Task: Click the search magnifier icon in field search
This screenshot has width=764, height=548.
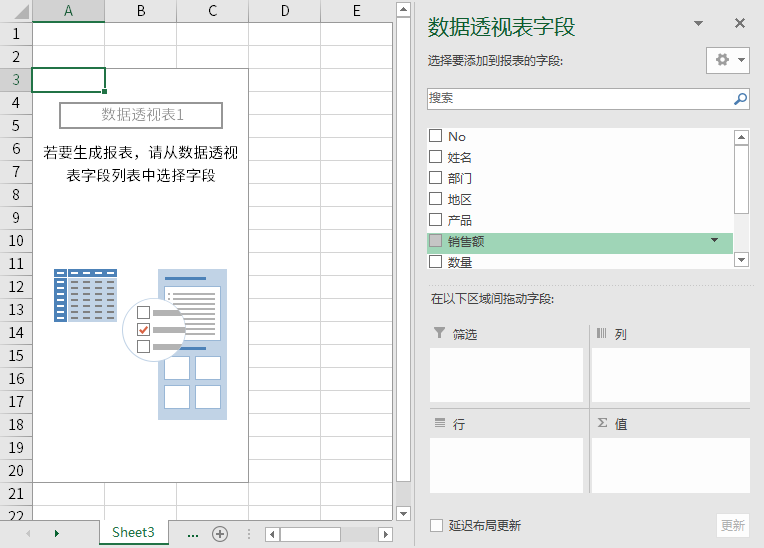Action: pos(740,99)
